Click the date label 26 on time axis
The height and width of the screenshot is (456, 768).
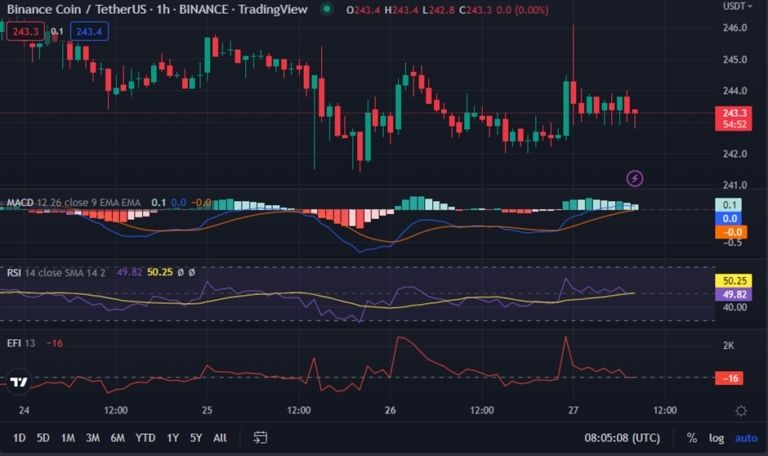tap(390, 410)
